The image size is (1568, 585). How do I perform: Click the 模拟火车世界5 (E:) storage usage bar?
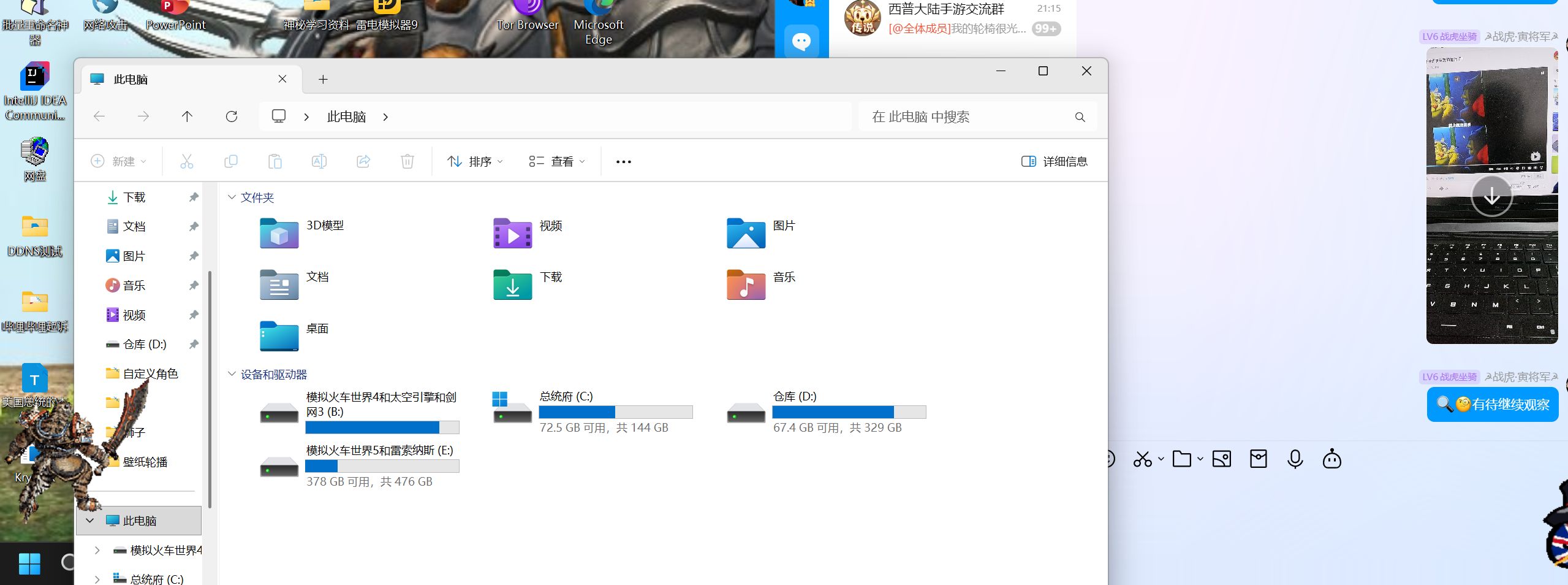382,466
